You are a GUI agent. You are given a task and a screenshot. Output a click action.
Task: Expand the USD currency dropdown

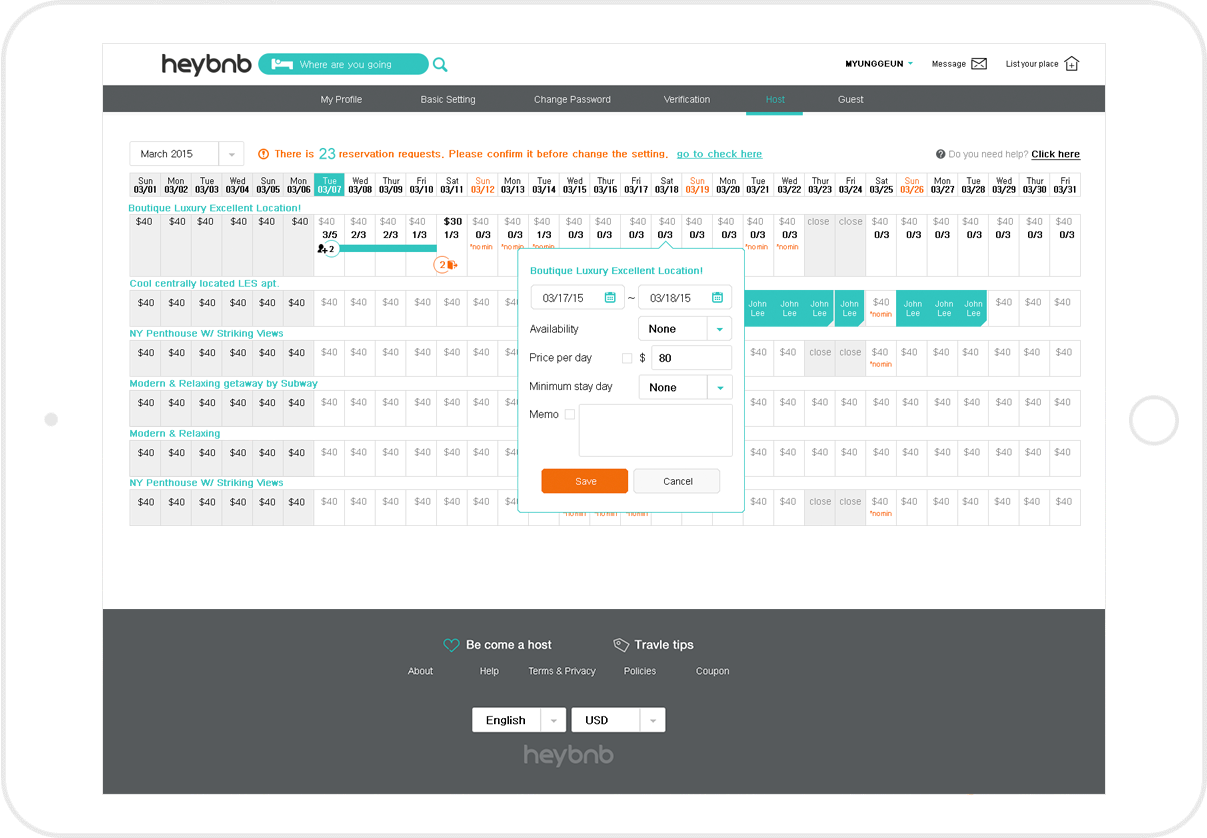click(652, 720)
